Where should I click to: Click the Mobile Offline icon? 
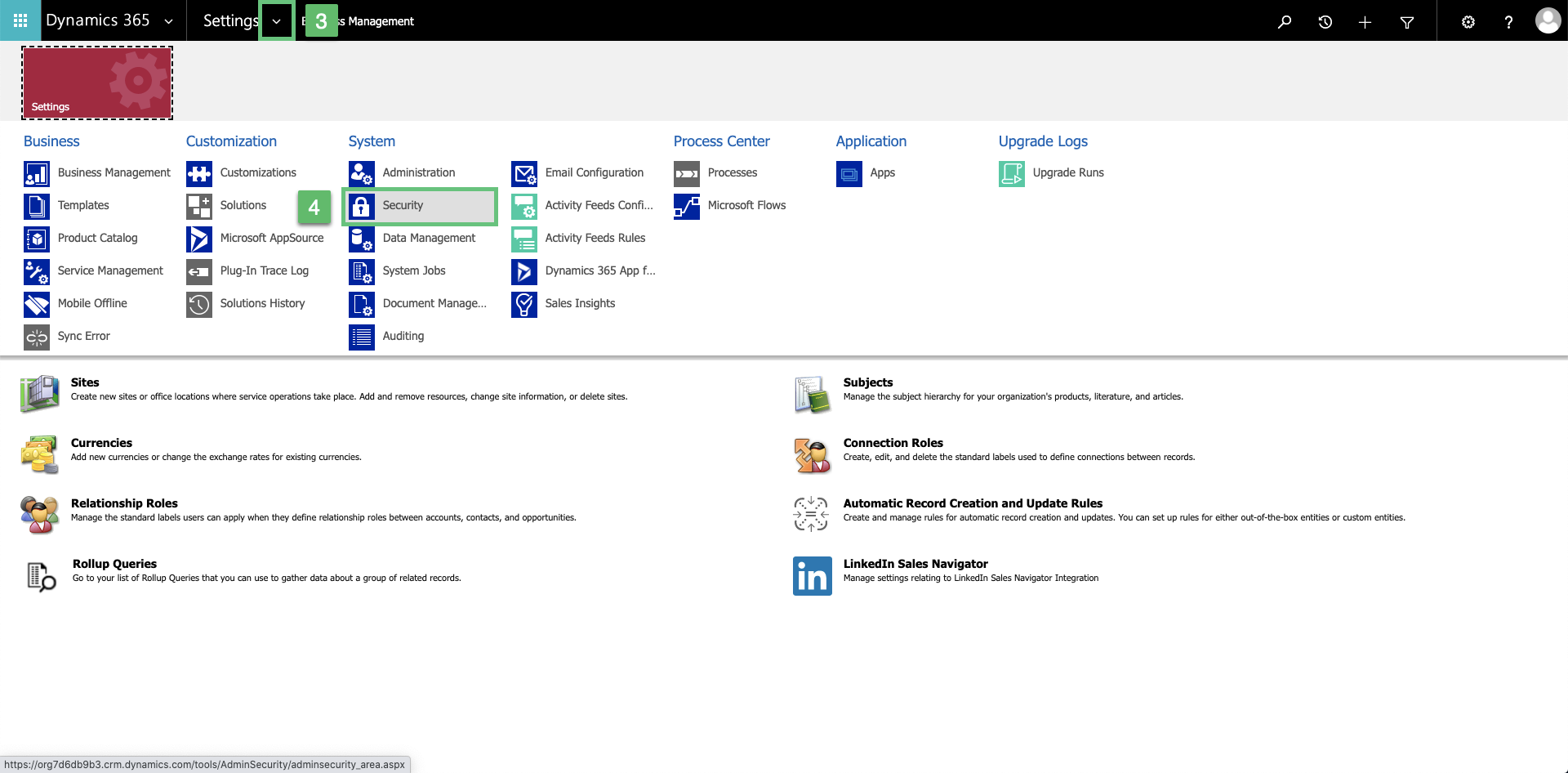click(37, 305)
